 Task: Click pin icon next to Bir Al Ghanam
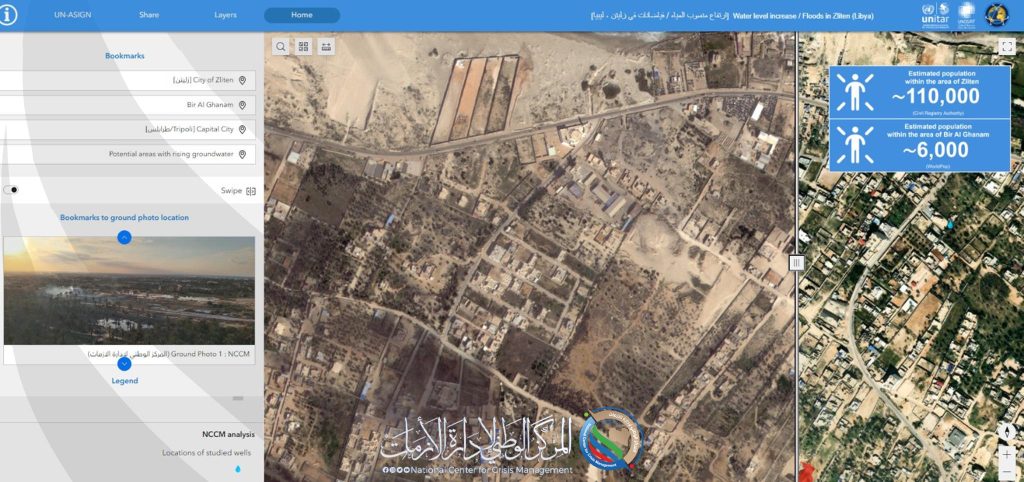[242, 105]
